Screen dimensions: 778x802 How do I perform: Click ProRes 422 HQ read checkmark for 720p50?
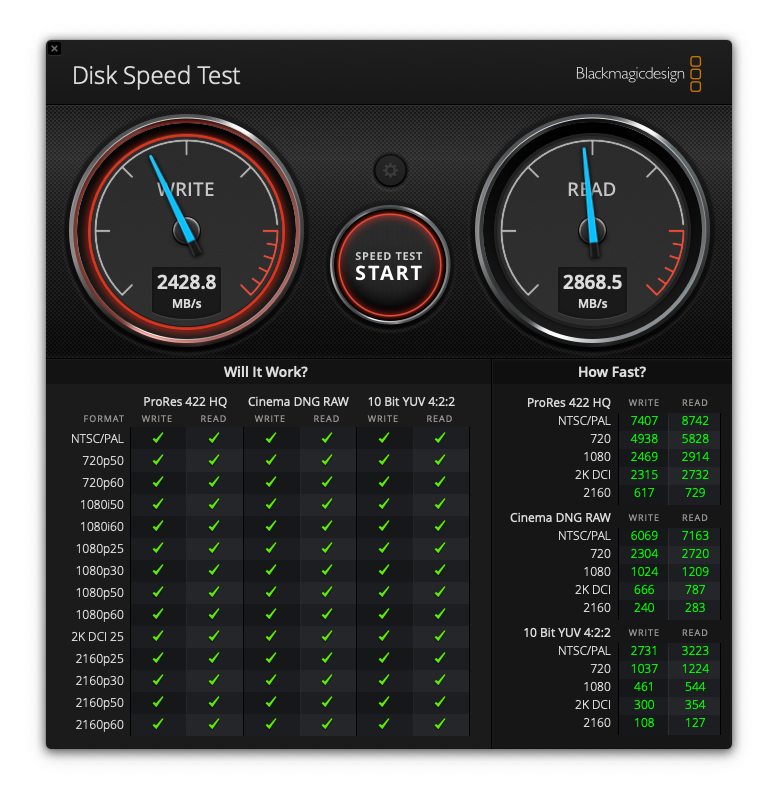[x=214, y=460]
